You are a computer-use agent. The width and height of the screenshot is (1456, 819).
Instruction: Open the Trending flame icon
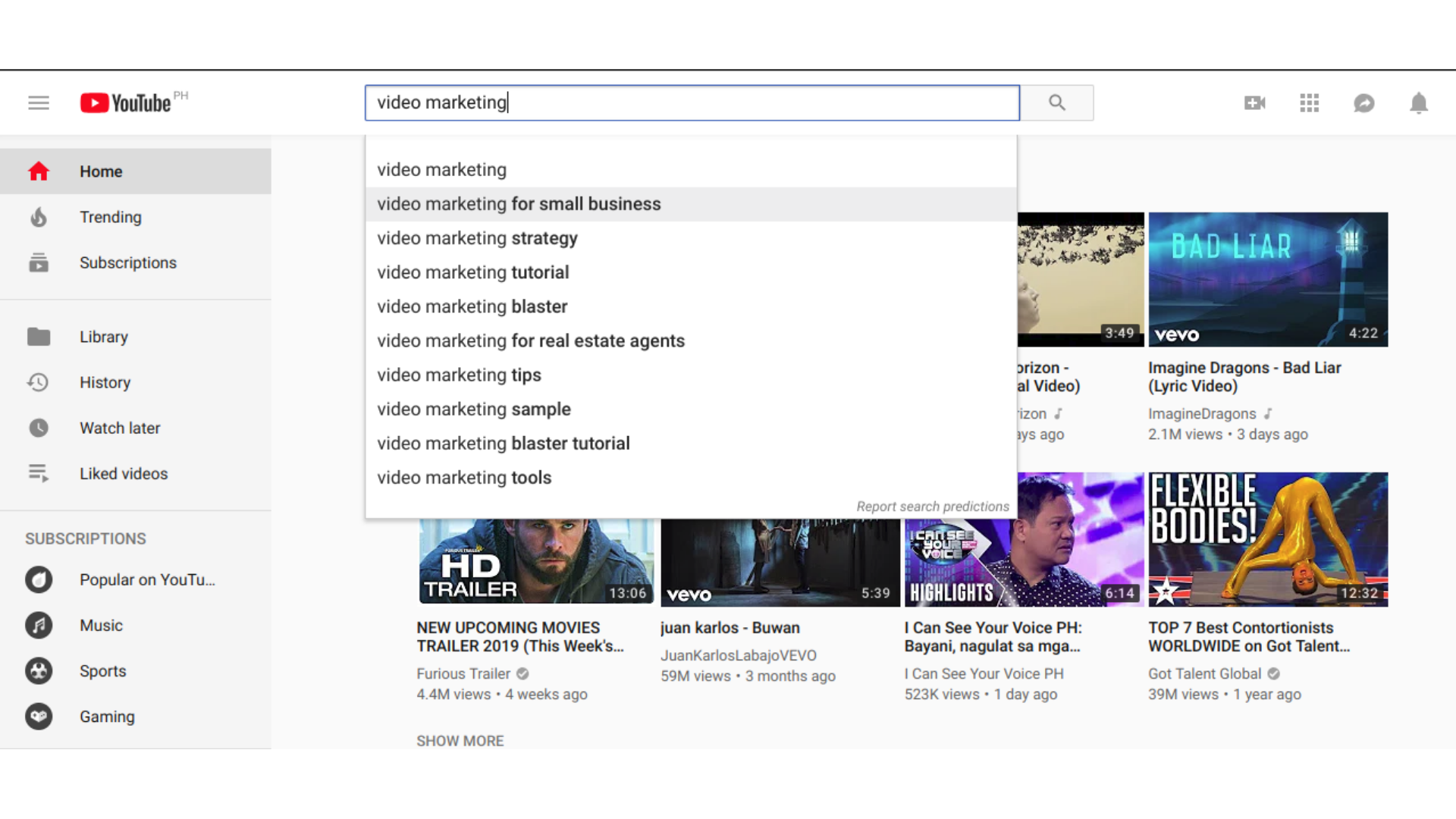(x=39, y=218)
